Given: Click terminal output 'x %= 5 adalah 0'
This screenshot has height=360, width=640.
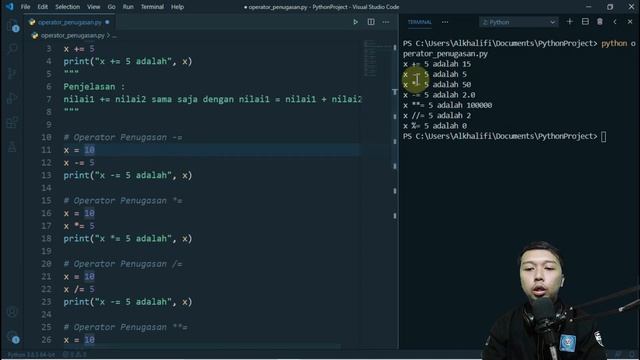Looking at the screenshot, I should (435, 126).
